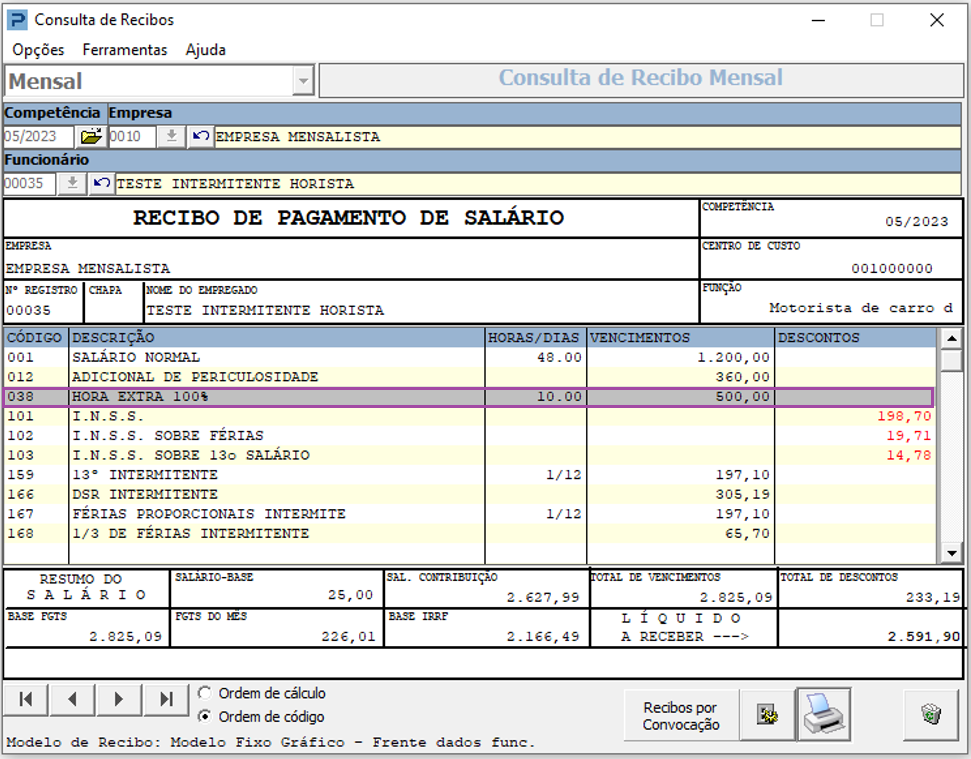
Task: Click the icon button next to Recibos por Convocação
Action: click(x=768, y=714)
